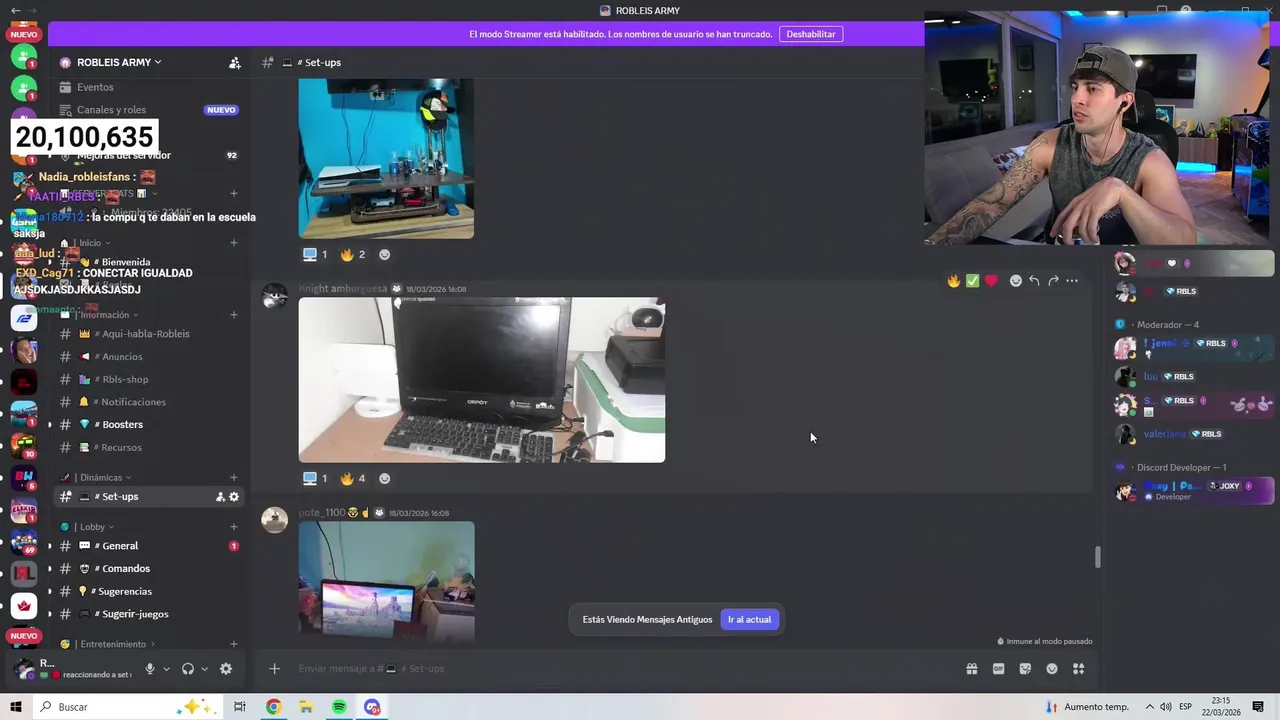Toggle fire reaction with count 4
1280x720 pixels.
(x=353, y=479)
